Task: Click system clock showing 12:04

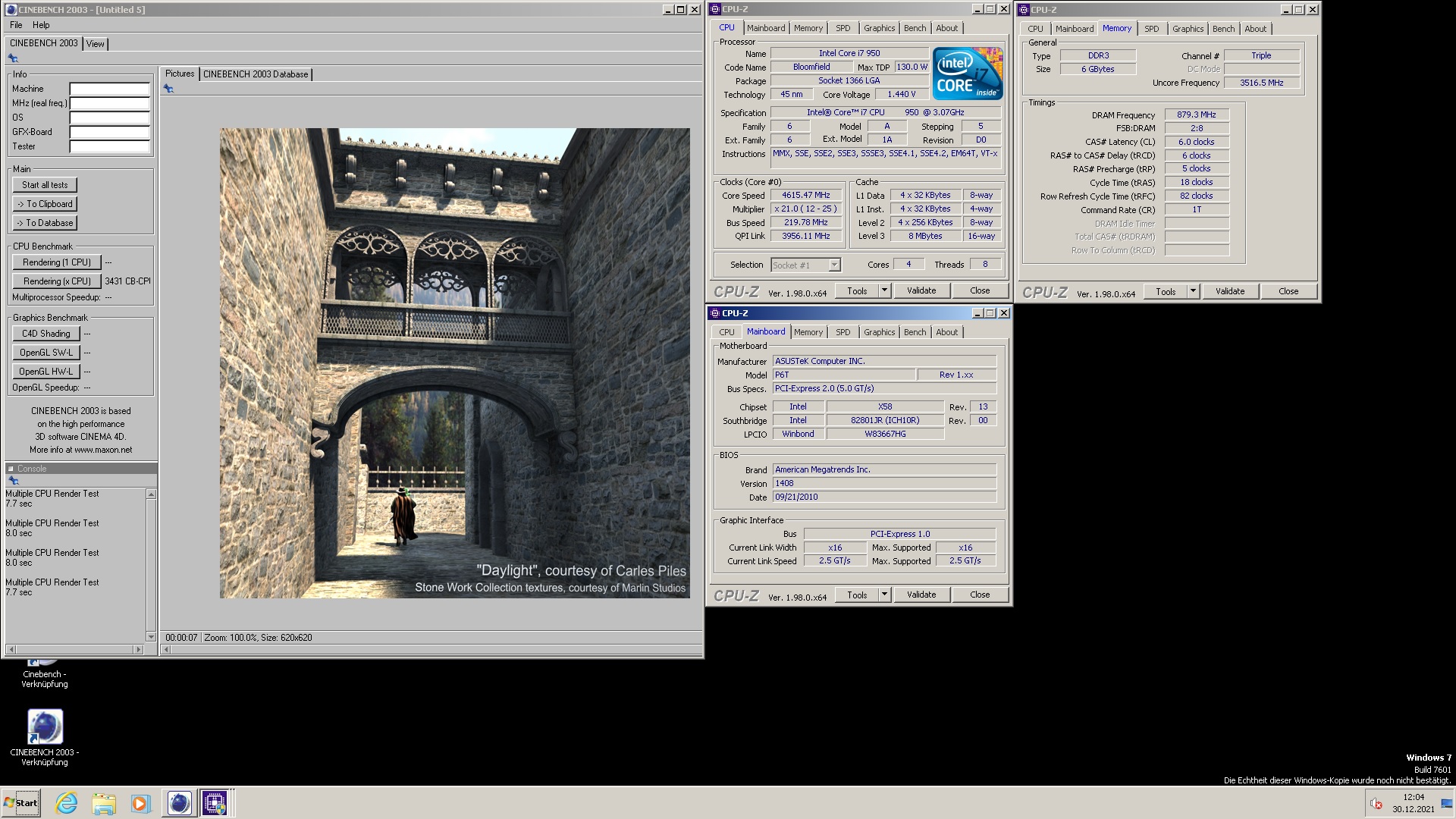Action: (x=1414, y=797)
